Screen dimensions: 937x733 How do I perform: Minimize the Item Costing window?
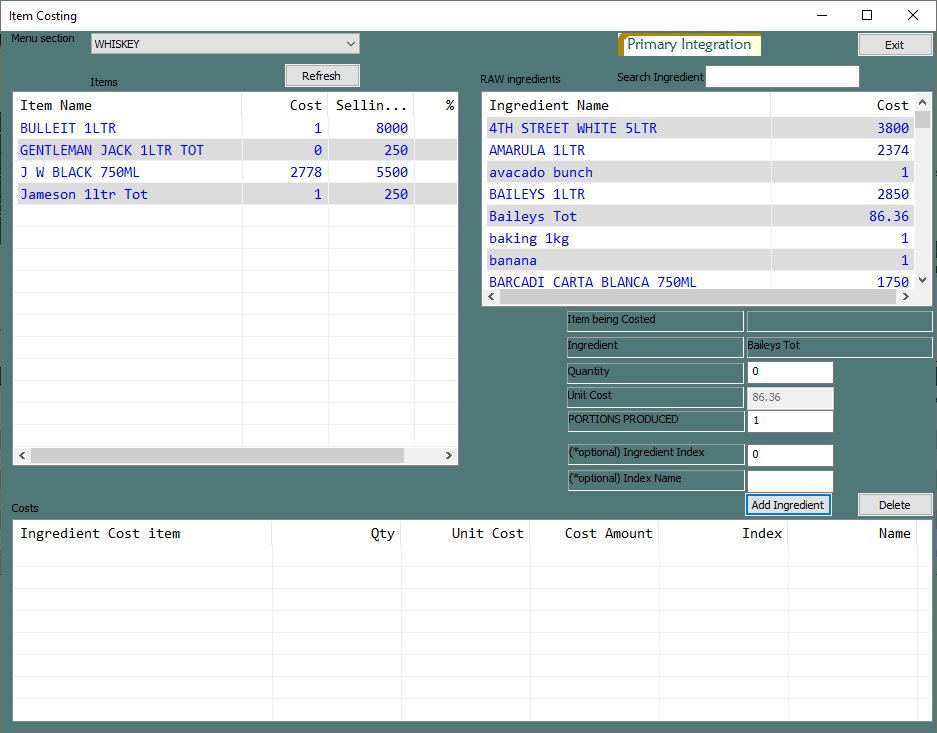coord(822,16)
